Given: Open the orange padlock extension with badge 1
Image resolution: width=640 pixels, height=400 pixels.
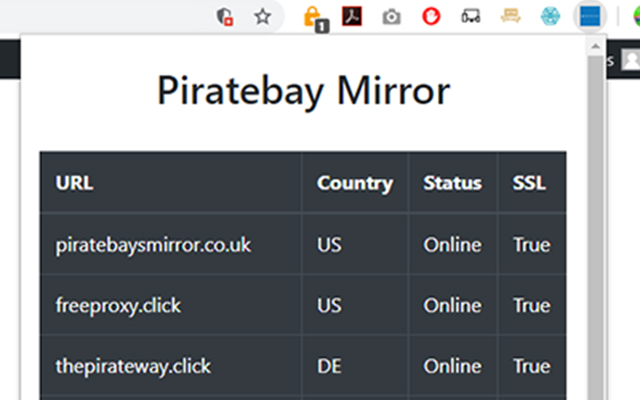Looking at the screenshot, I should click(316, 18).
